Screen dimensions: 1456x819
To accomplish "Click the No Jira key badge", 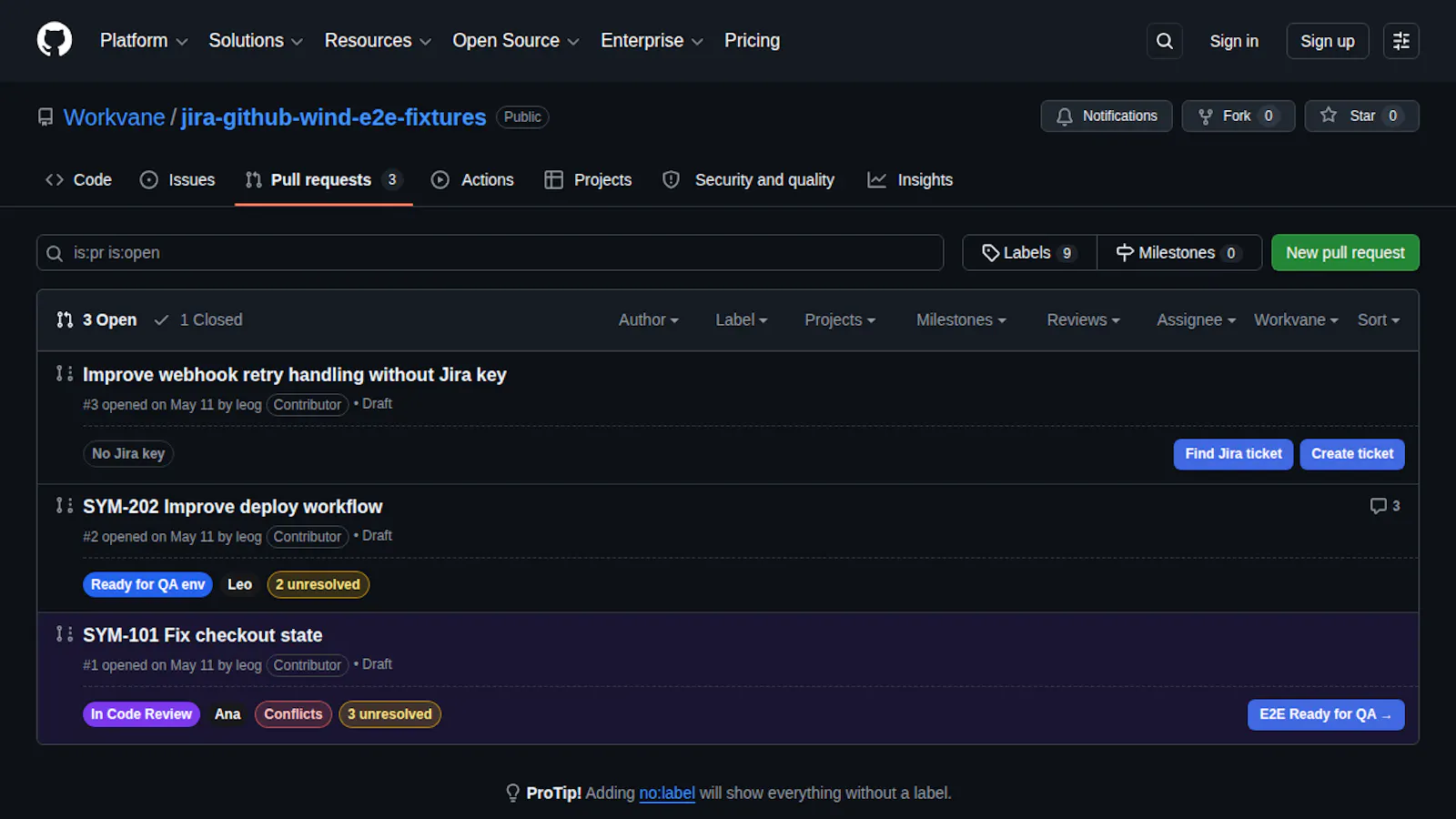I will click(x=128, y=454).
